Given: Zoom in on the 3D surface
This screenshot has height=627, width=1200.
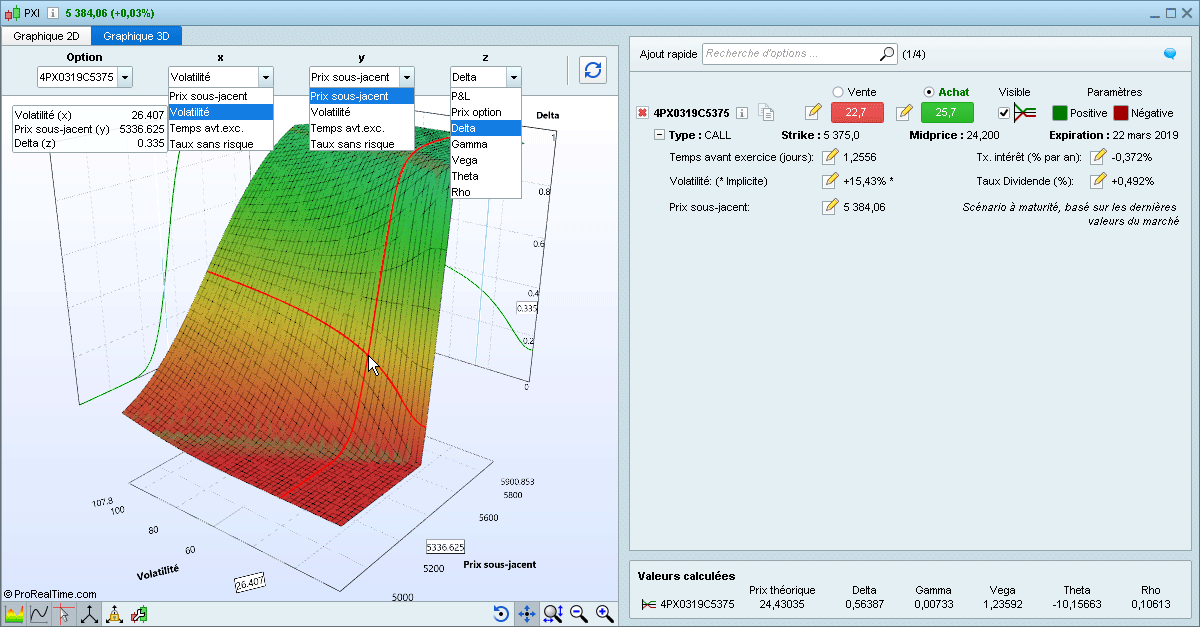Looking at the screenshot, I should click(x=605, y=614).
